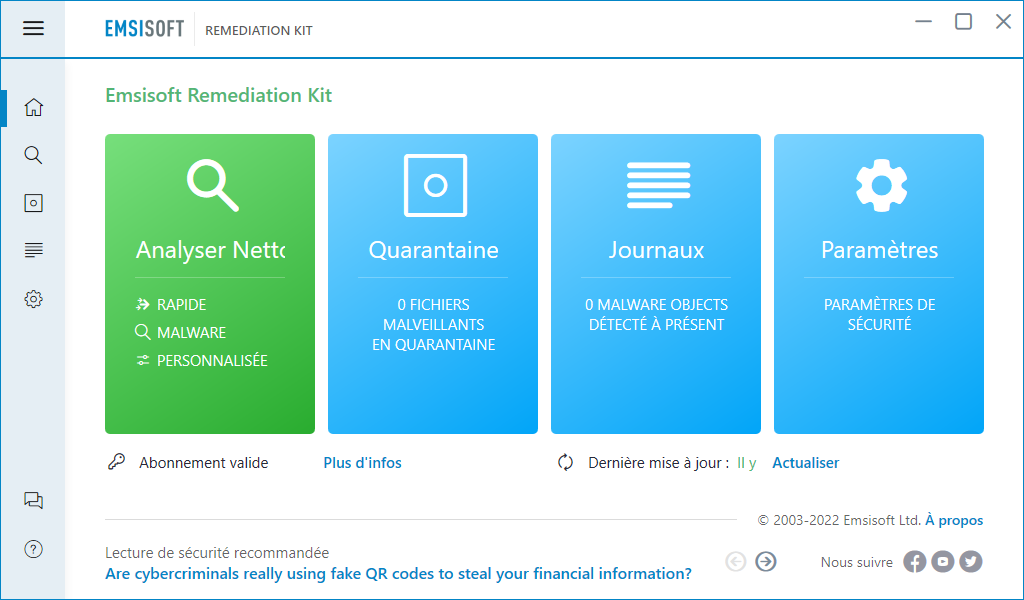The image size is (1024, 600).
Task: Open the Analyser Nettoyer tile title
Action: pyautogui.click(x=210, y=250)
